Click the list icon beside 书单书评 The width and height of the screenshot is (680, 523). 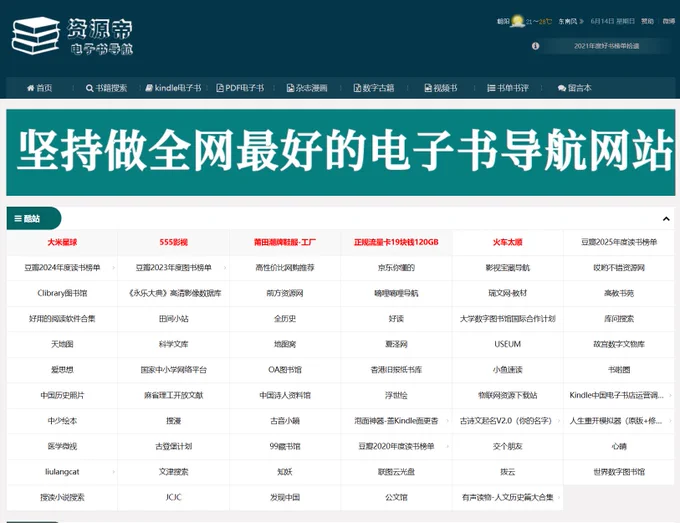click(491, 88)
